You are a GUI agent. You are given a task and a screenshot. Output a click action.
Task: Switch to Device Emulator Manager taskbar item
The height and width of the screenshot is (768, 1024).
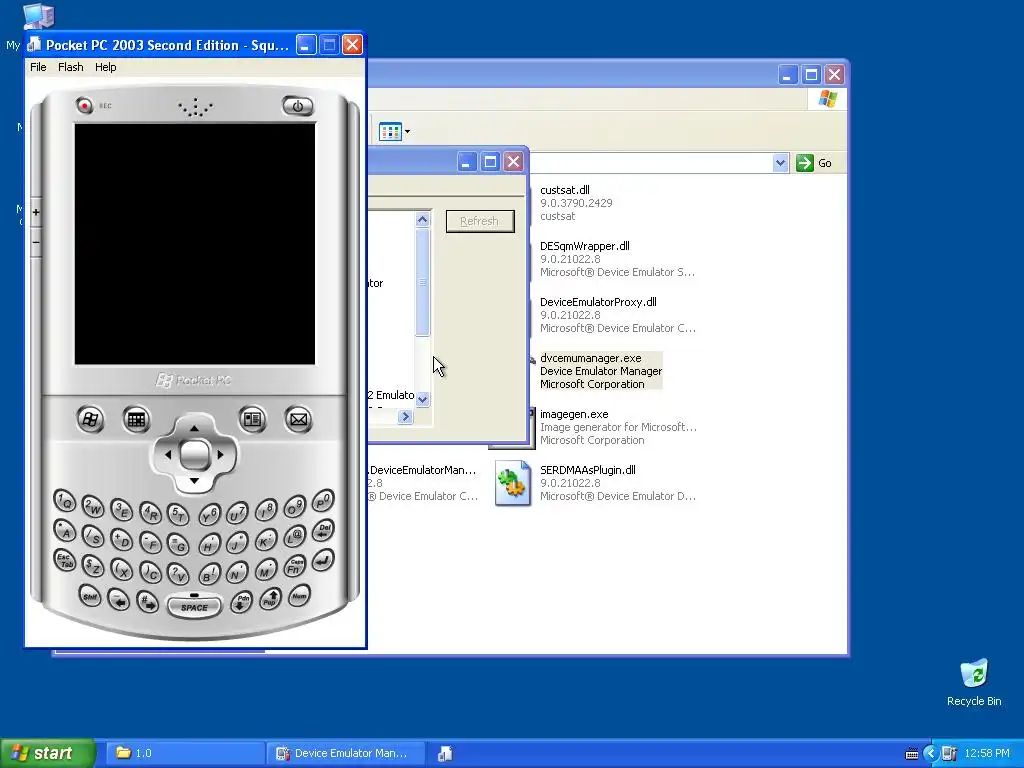pyautogui.click(x=346, y=753)
